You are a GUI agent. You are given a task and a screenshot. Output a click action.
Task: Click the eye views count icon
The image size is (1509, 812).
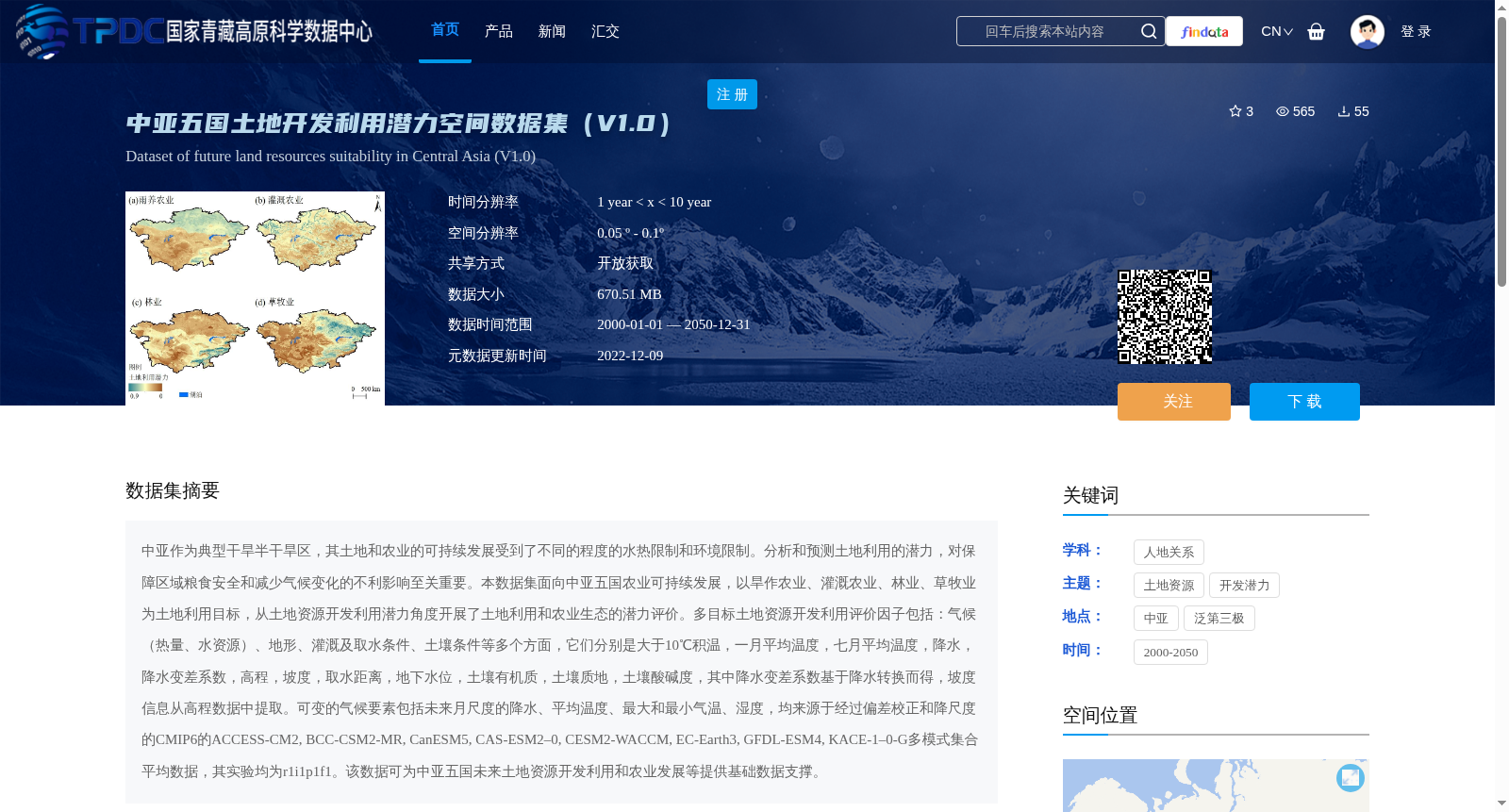[1283, 111]
